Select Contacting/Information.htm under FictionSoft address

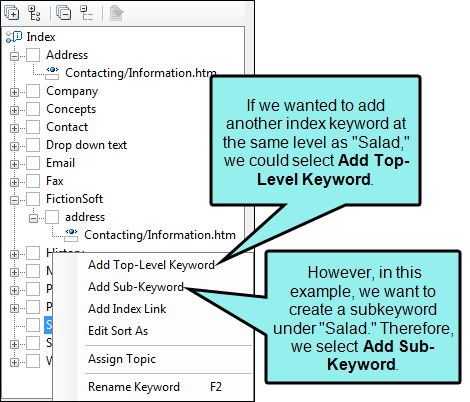pos(160,235)
